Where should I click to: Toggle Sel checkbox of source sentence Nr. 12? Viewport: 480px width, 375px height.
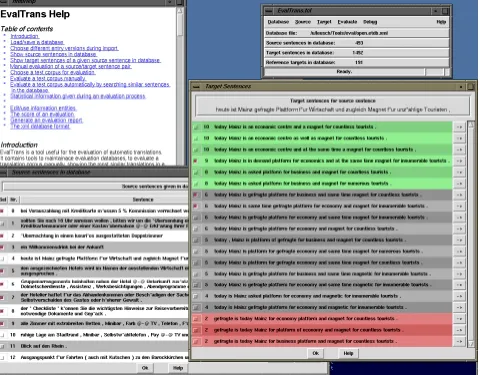2,358
